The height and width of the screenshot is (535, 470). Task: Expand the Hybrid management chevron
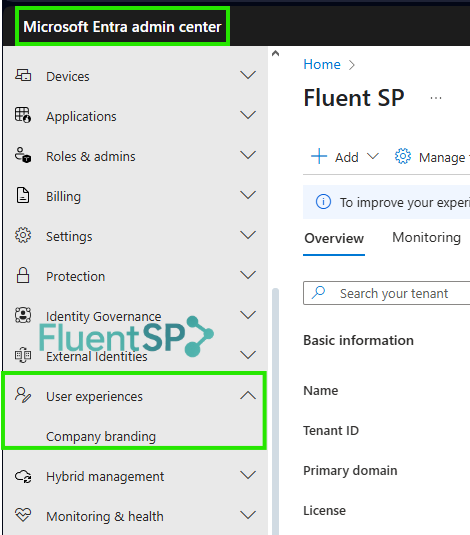tap(248, 475)
